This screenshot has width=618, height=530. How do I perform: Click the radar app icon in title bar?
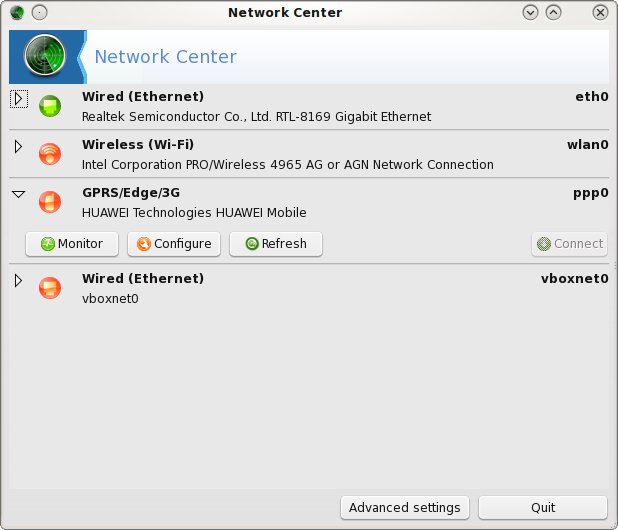[x=17, y=13]
